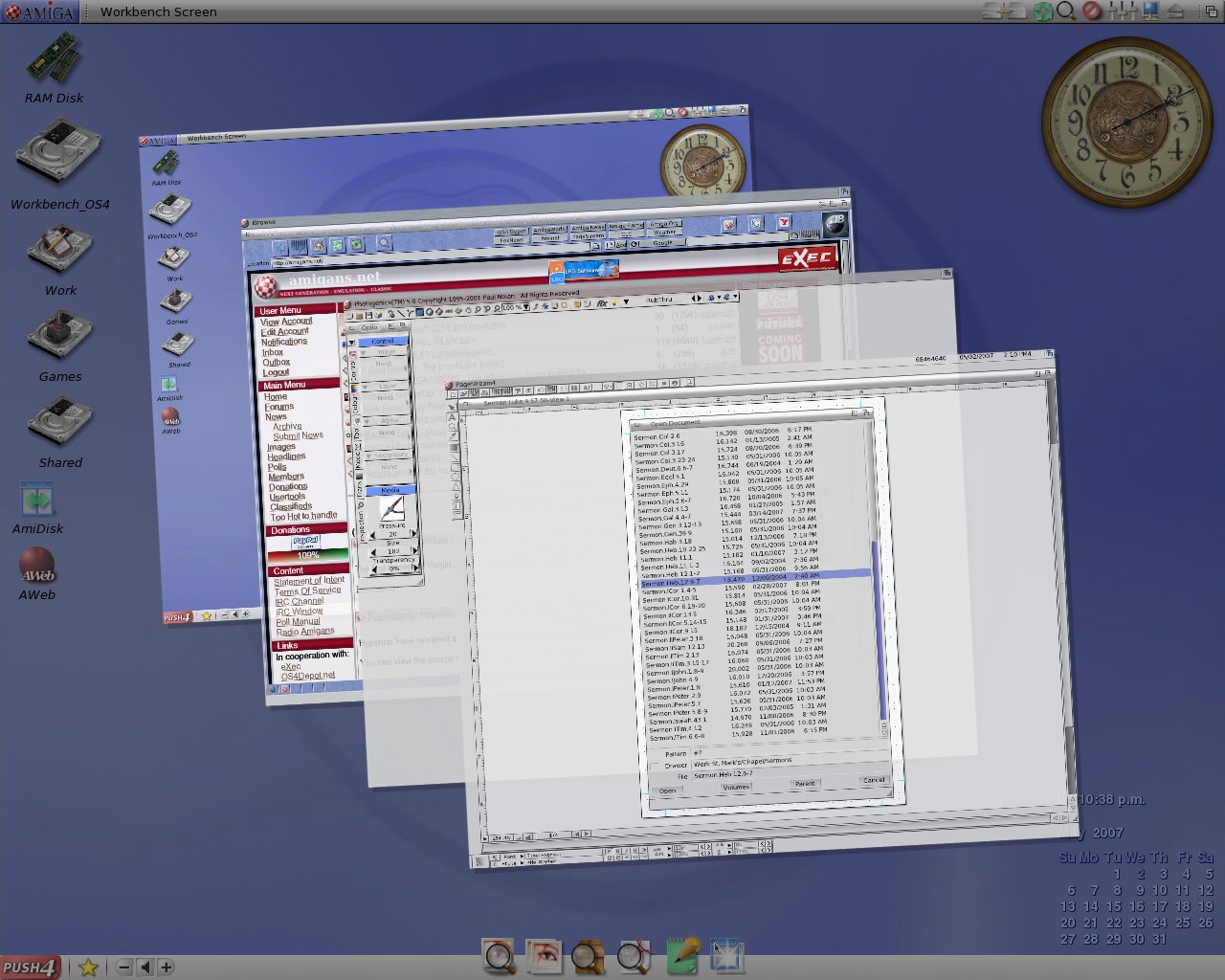Open the RAM Disk desktop icon

(x=54, y=57)
